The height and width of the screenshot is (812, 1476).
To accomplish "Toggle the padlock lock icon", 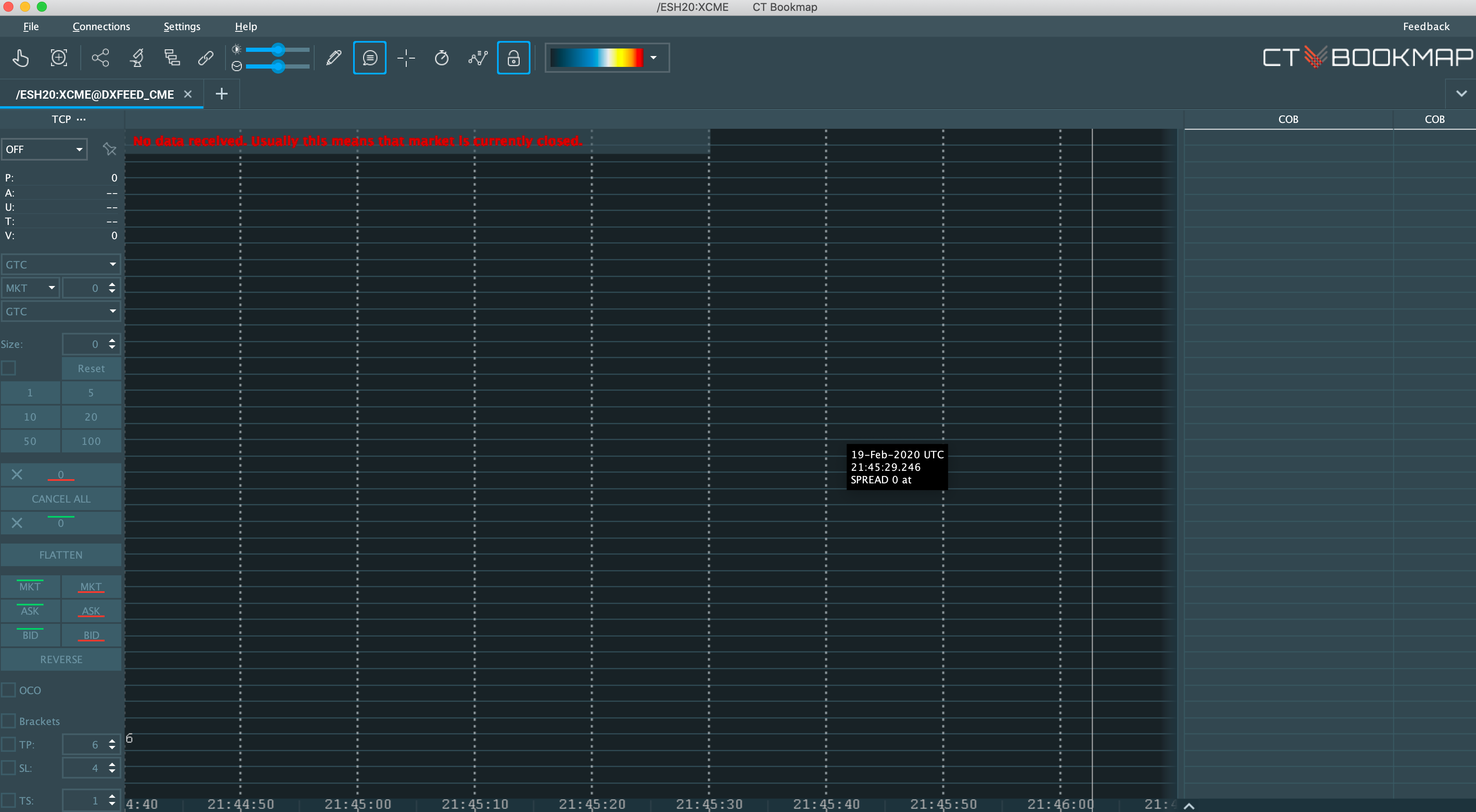I will 513,58.
